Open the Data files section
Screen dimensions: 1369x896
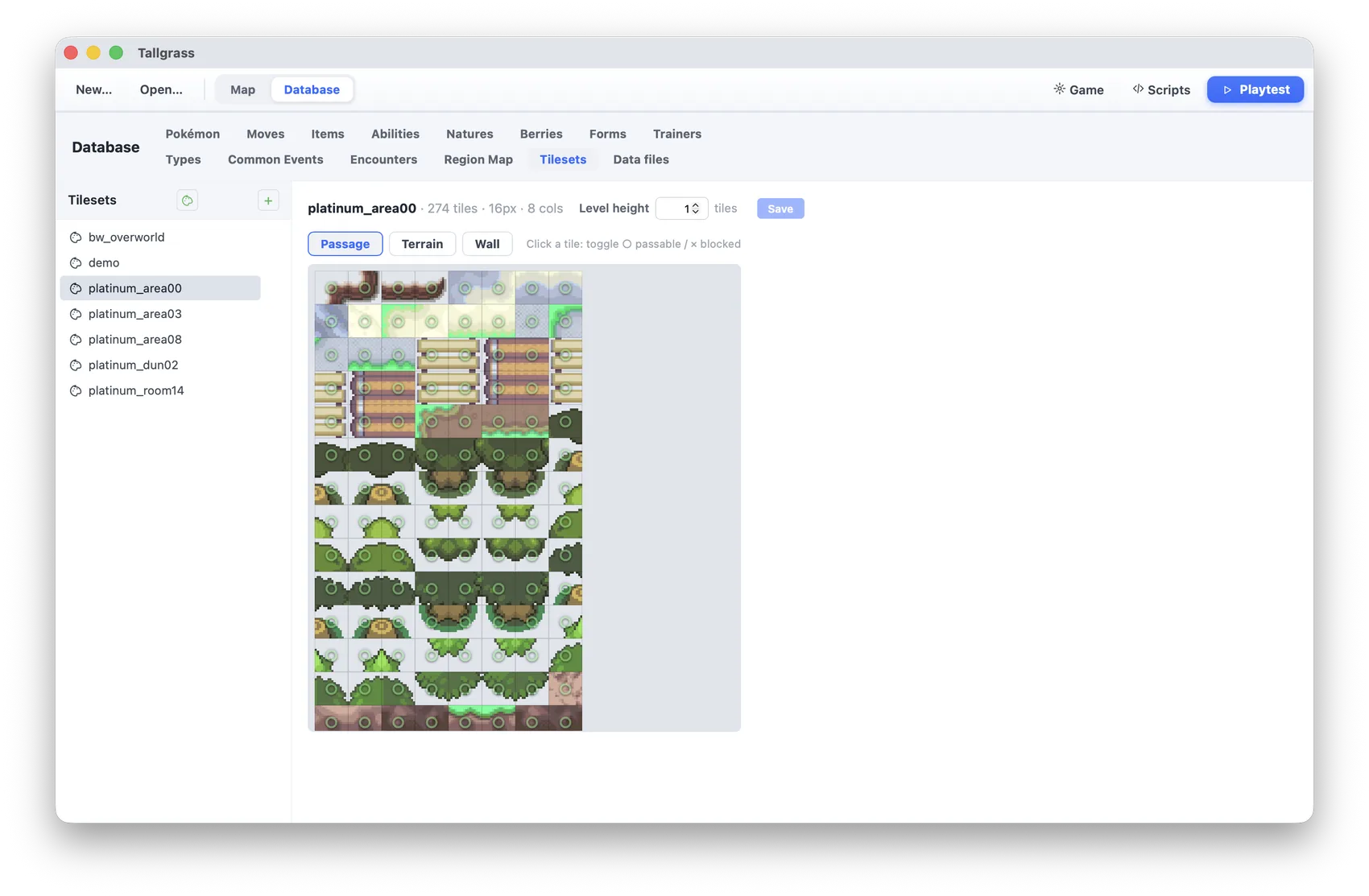[x=641, y=159]
